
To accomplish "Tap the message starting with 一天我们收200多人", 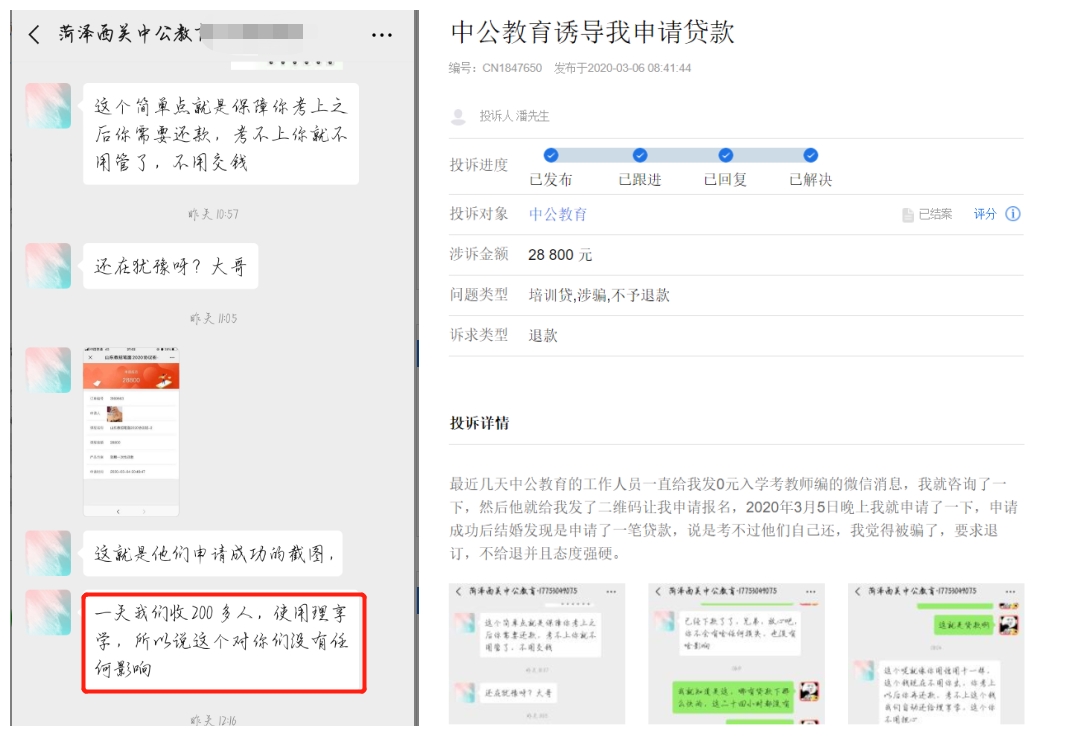I will (224, 643).
